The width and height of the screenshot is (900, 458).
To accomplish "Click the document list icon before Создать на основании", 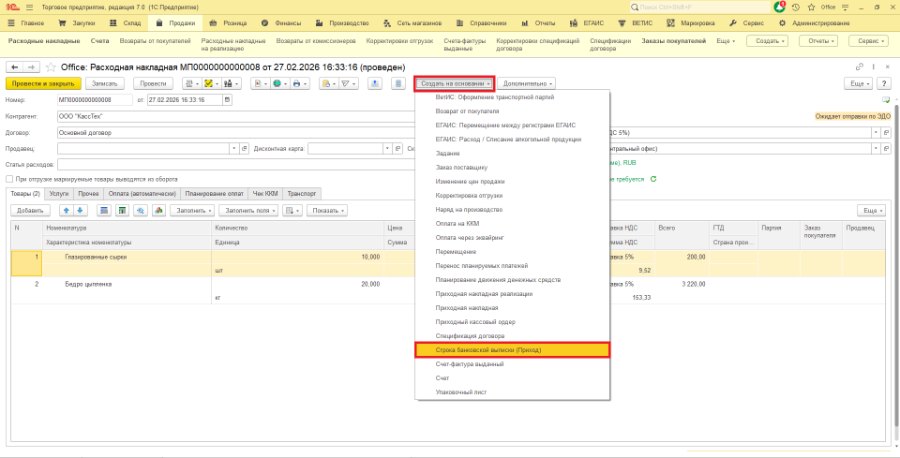I will pos(398,84).
